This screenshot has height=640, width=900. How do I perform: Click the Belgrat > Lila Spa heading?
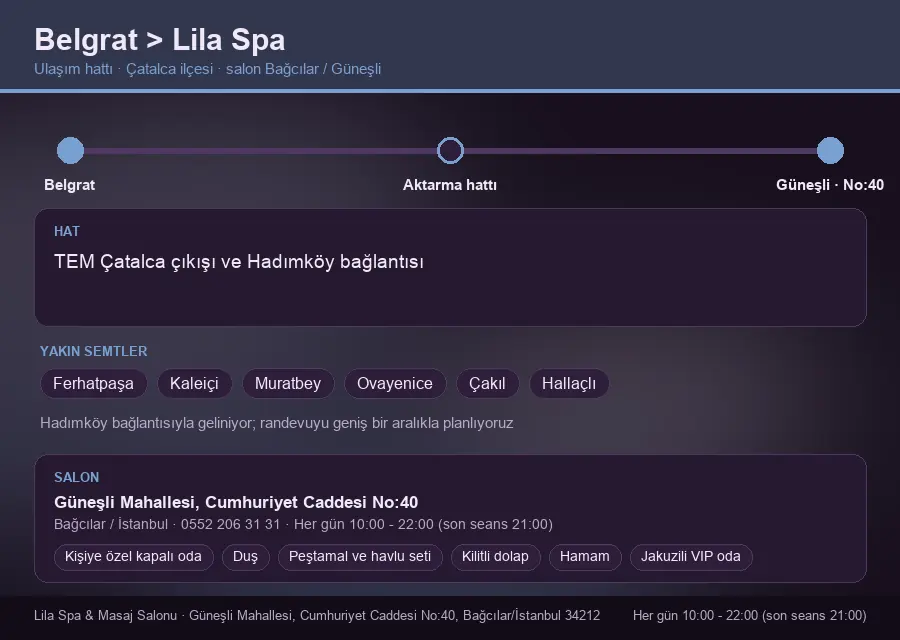(160, 40)
